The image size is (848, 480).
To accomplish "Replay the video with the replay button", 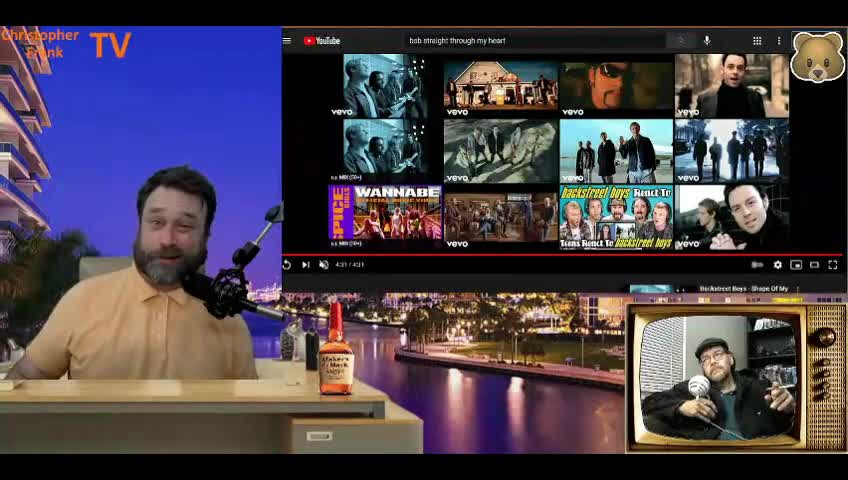I will (287, 265).
